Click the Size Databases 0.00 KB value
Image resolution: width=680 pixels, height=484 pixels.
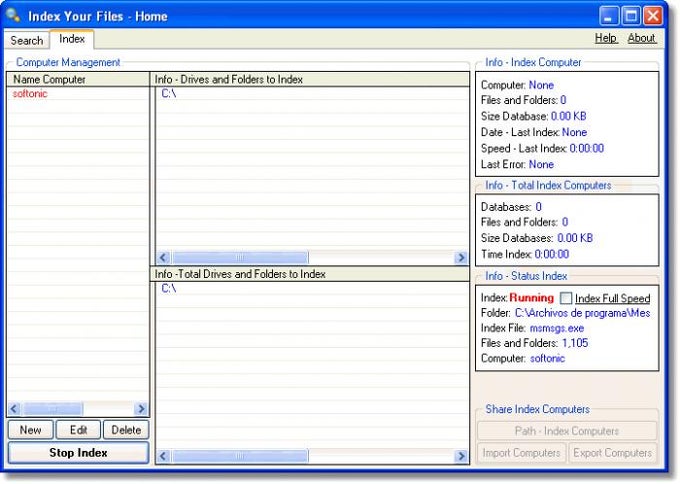coord(575,238)
